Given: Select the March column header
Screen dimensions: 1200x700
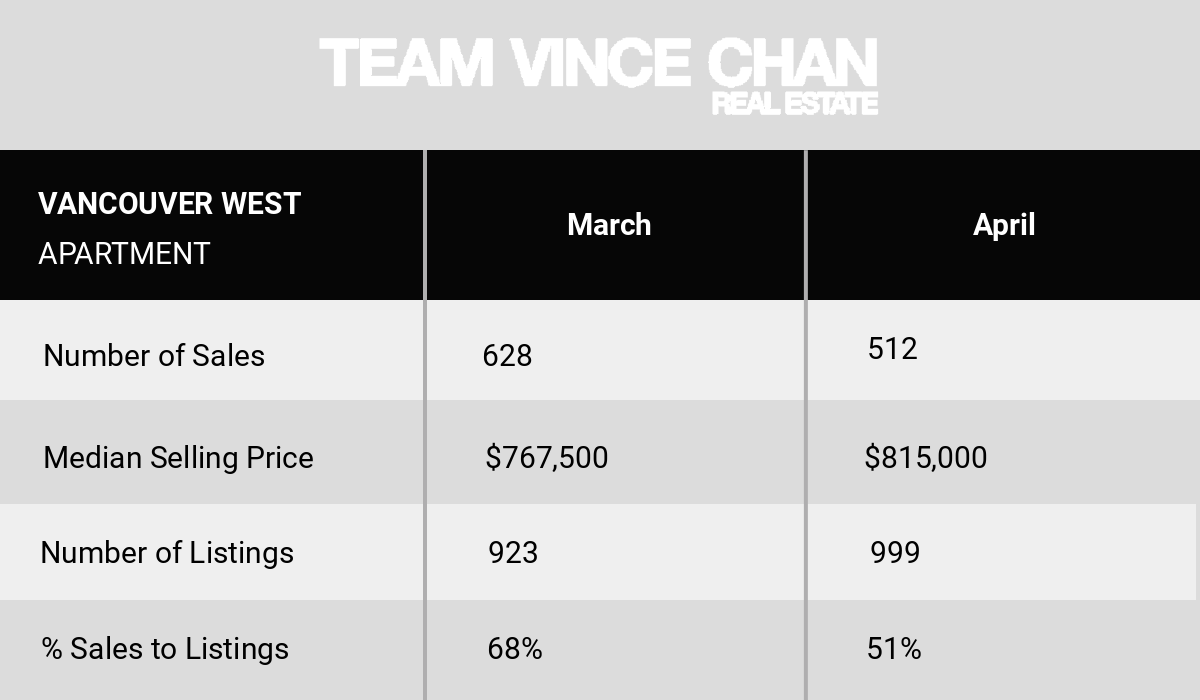Looking at the screenshot, I should (x=609, y=225).
